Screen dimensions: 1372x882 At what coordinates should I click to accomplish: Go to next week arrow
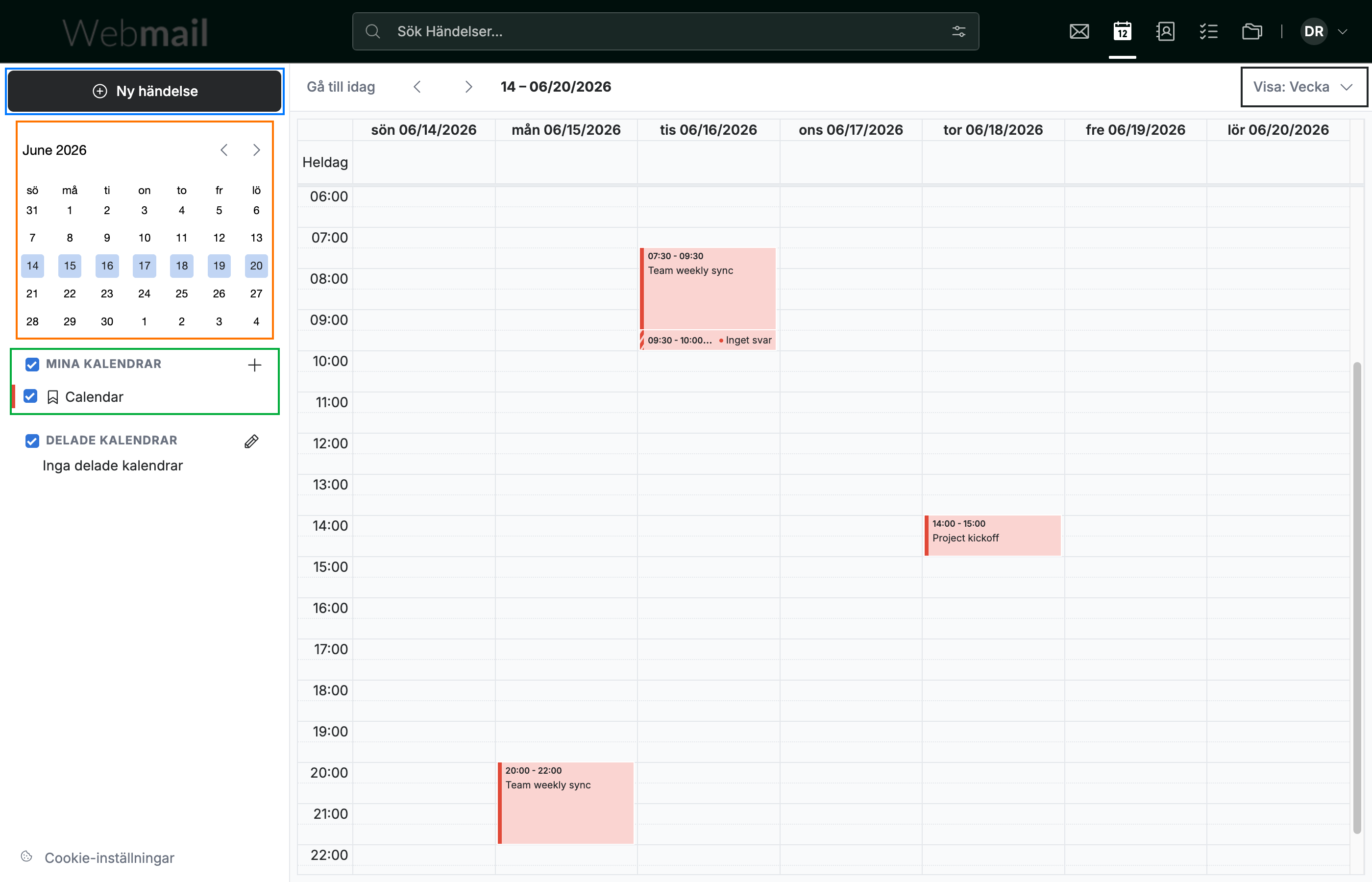coord(468,86)
